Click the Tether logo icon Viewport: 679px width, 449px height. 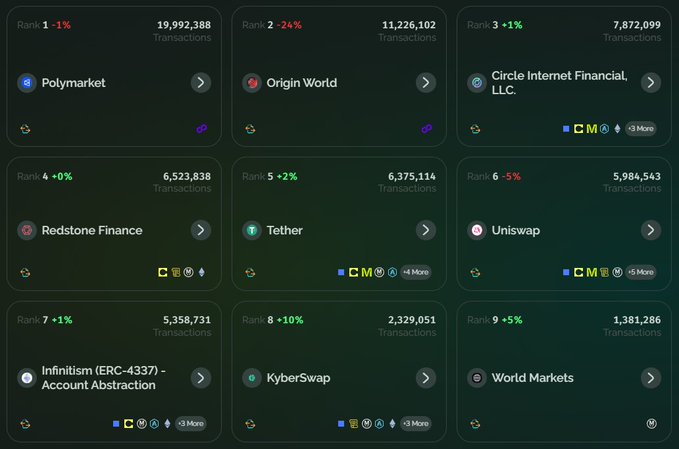point(252,230)
